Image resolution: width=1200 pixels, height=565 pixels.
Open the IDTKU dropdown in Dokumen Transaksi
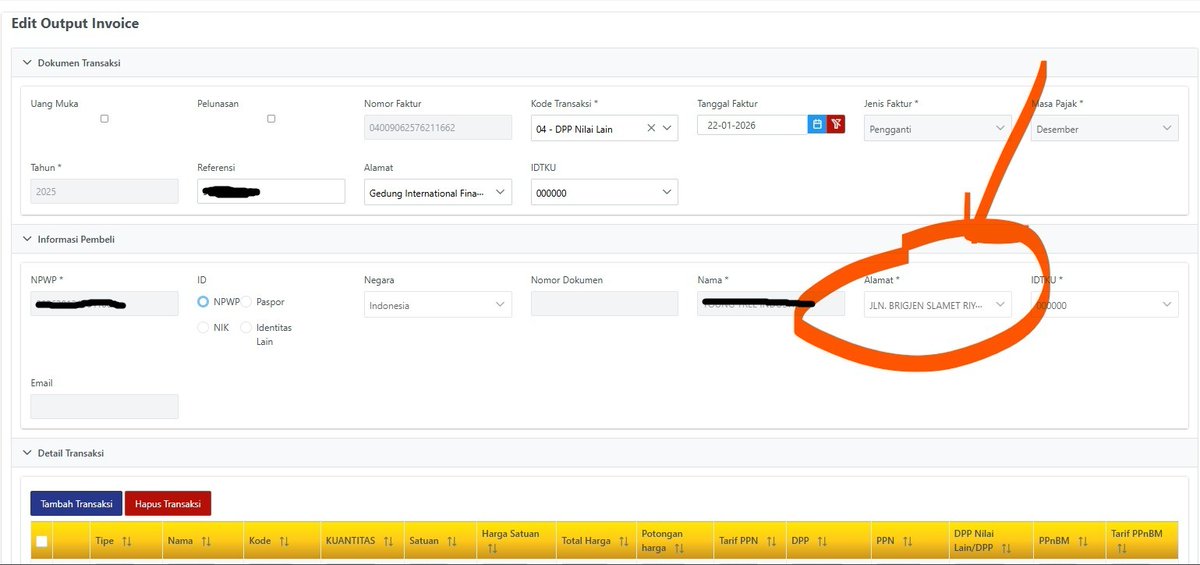604,192
